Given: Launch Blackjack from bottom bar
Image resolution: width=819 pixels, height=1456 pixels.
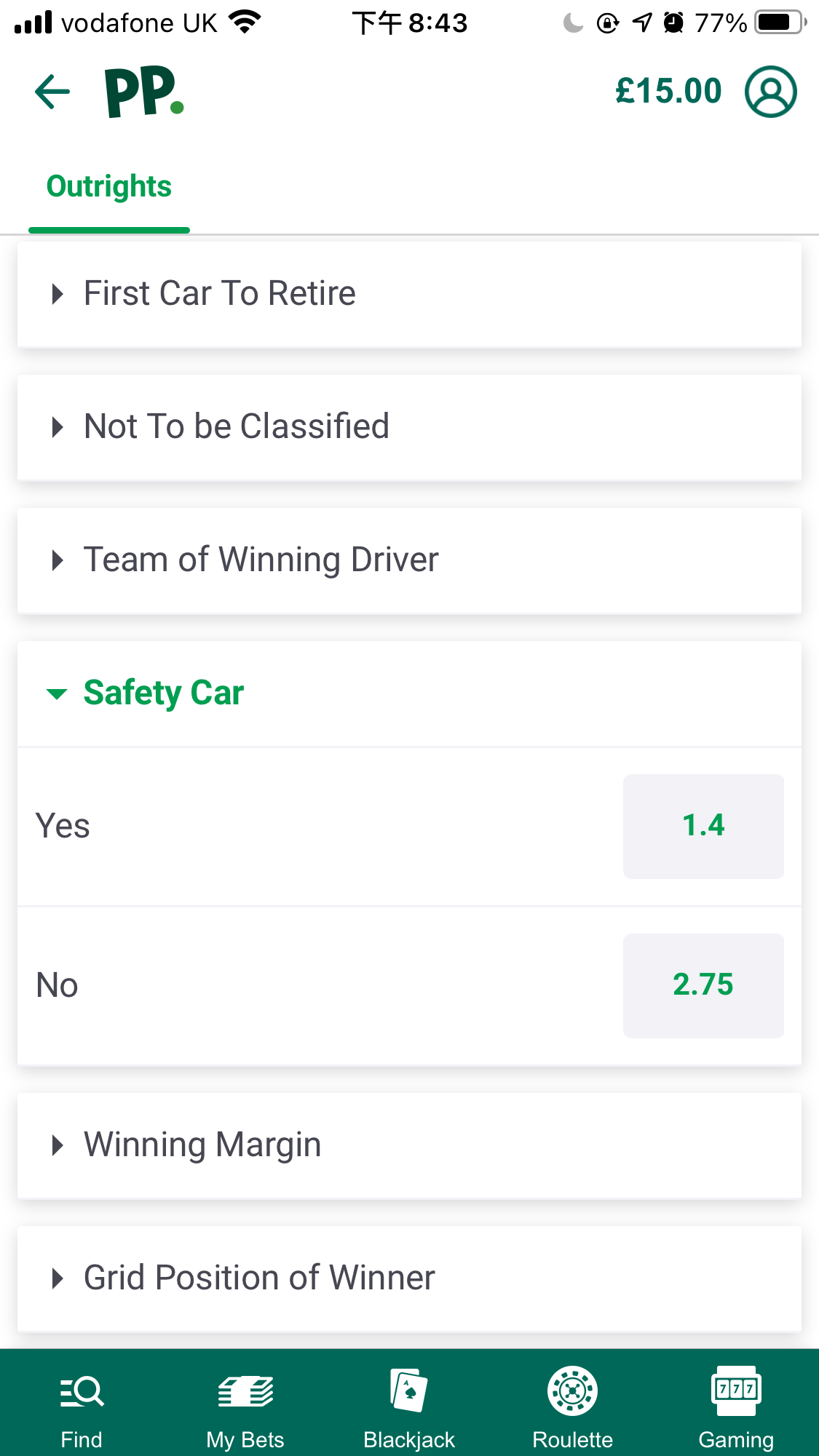Looking at the screenshot, I should (x=409, y=1407).
